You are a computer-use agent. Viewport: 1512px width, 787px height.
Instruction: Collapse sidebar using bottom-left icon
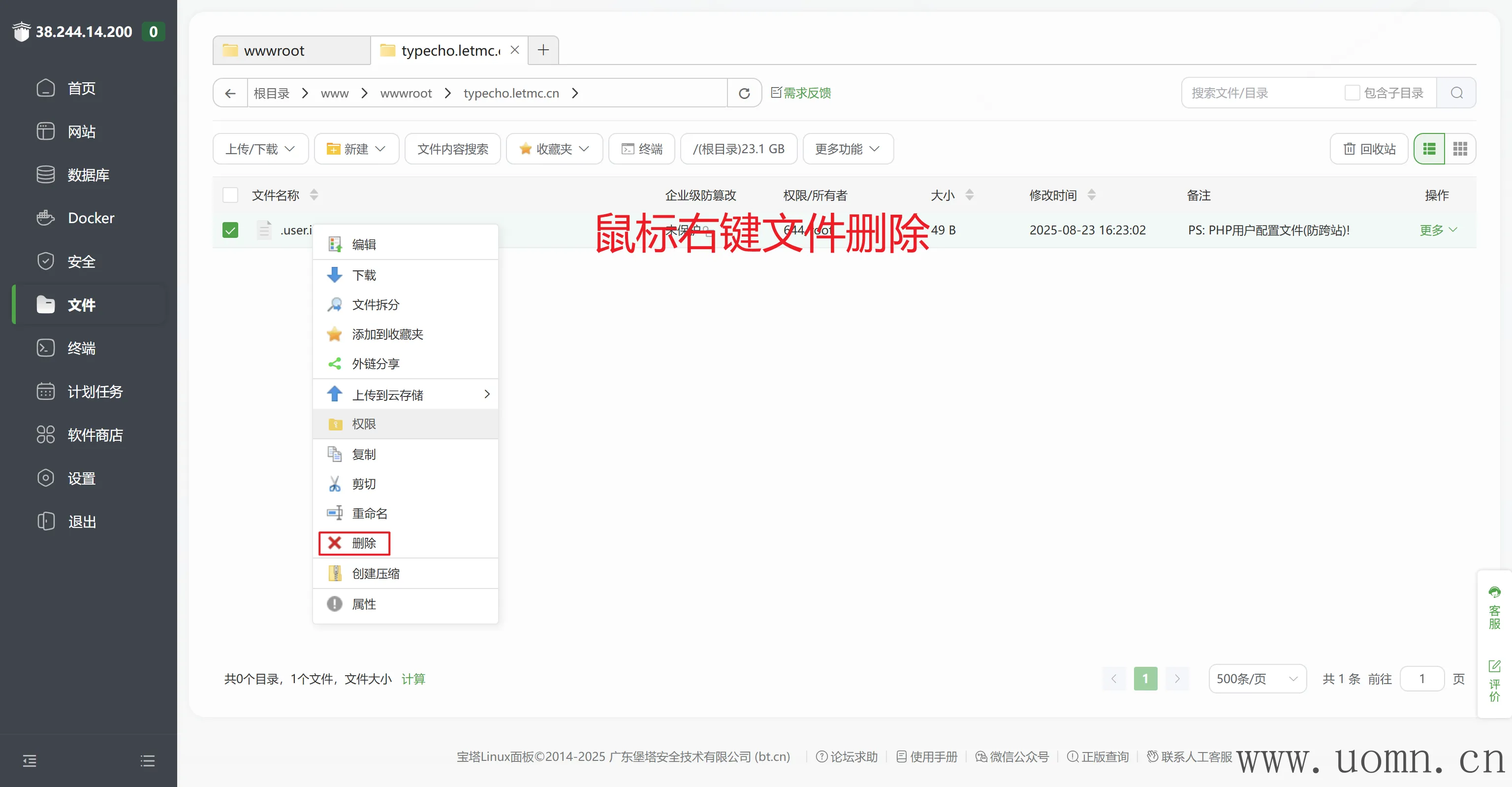click(x=30, y=761)
